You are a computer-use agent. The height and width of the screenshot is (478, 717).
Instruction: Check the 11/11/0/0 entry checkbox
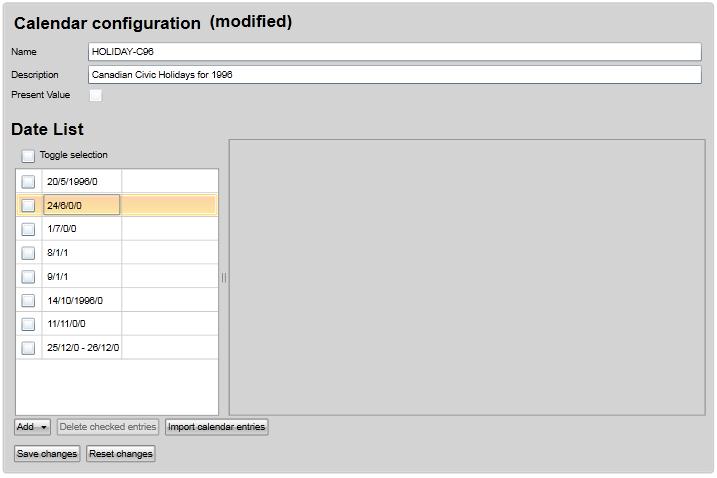[28, 324]
